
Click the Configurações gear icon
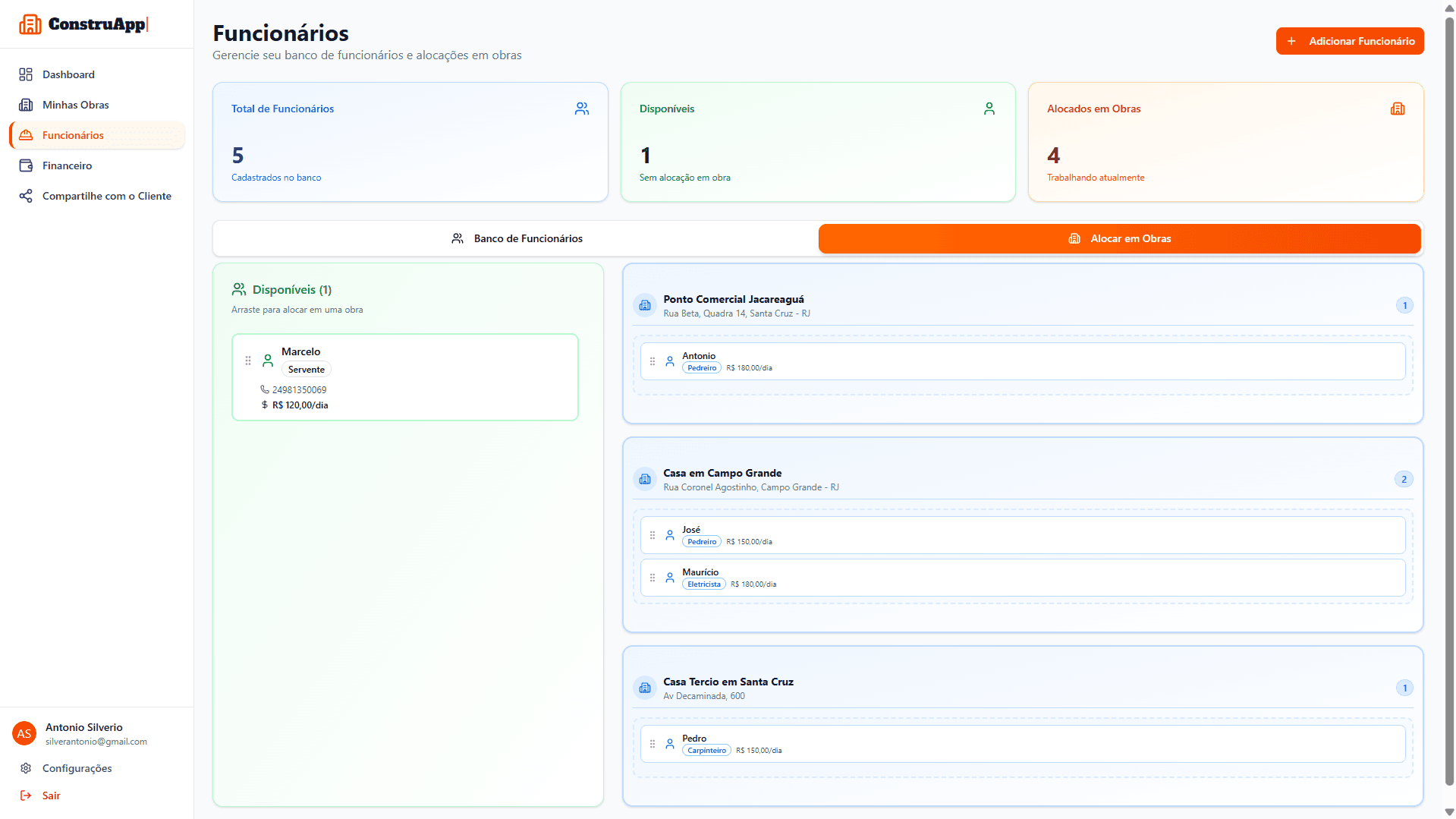pyautogui.click(x=27, y=767)
